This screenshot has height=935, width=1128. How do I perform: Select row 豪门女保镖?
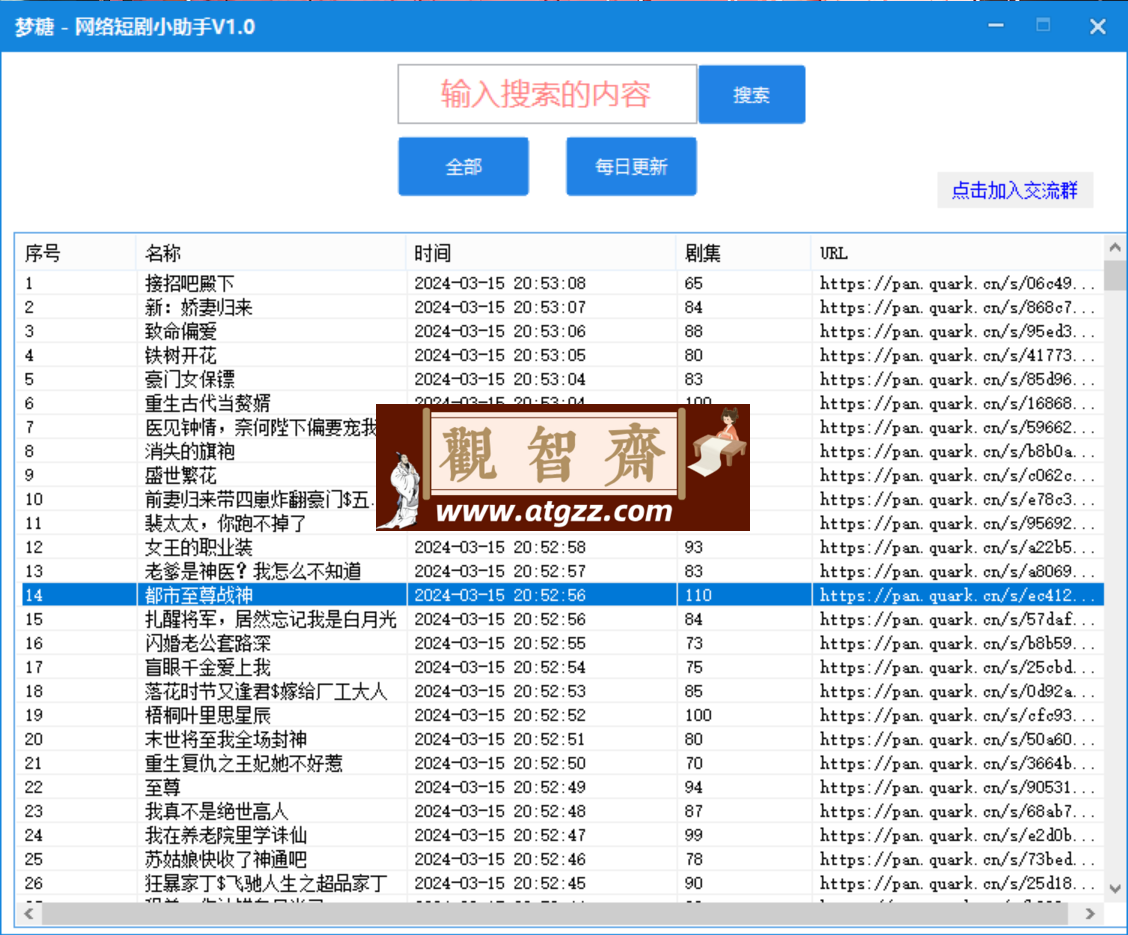point(560,379)
